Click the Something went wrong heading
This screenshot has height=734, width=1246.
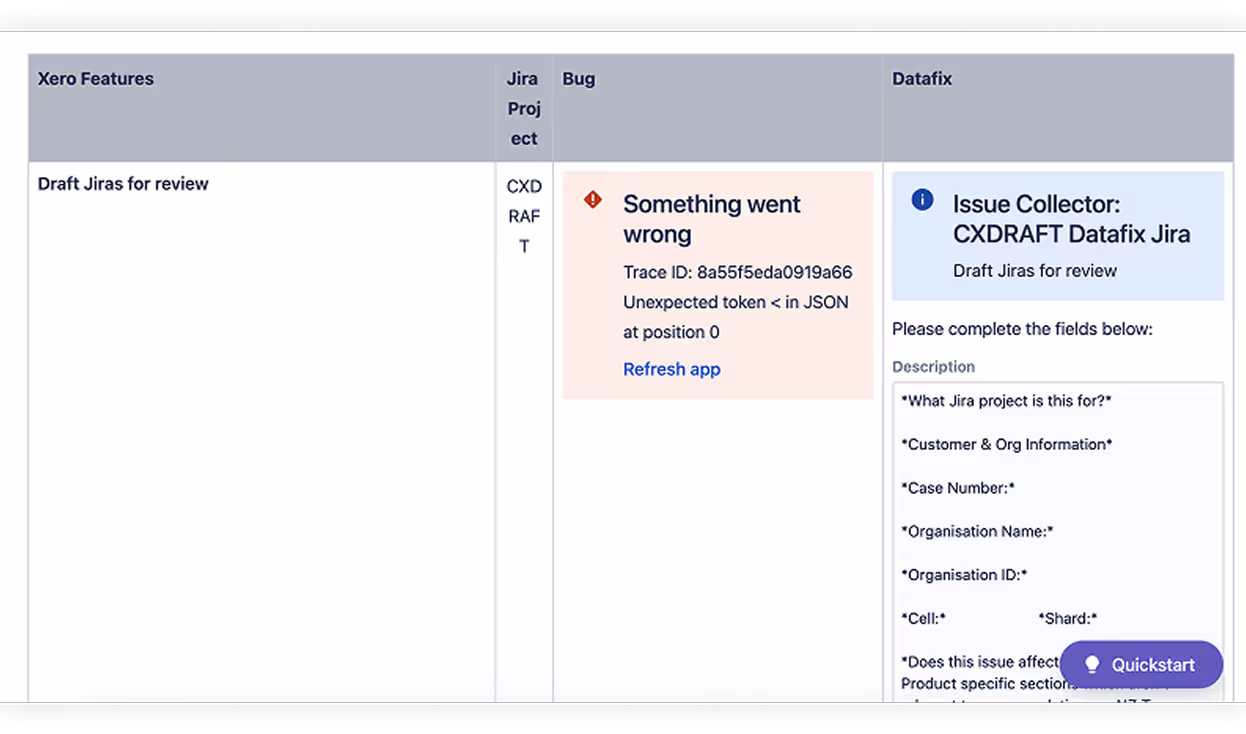click(x=711, y=219)
